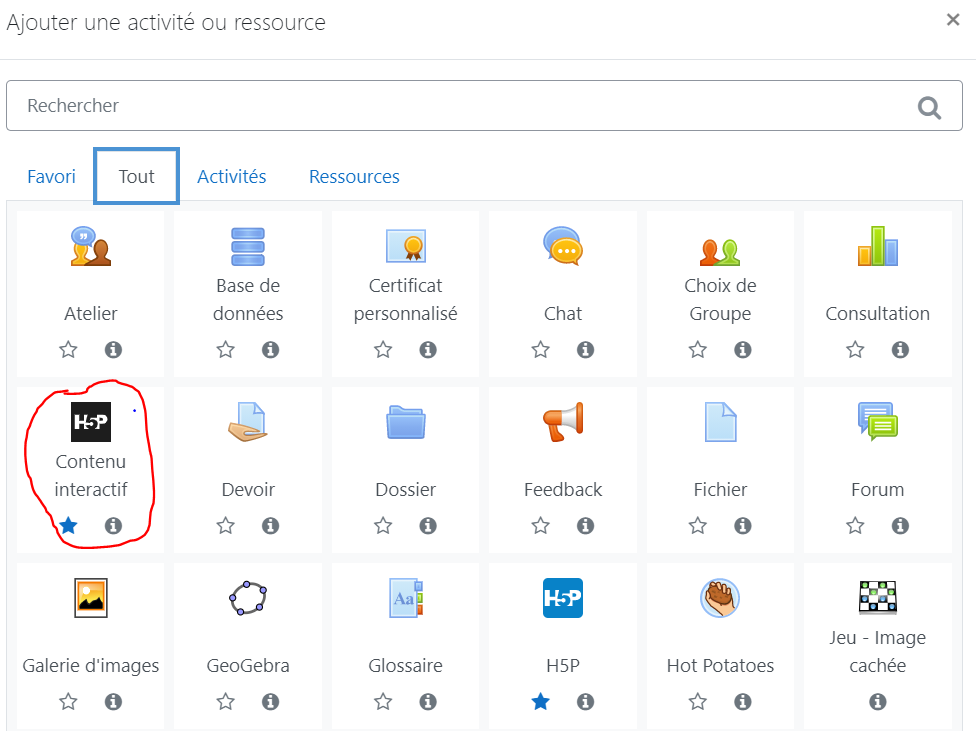Viewport: 976px width, 731px height.
Task: Focus the Rechercher search field
Action: (x=484, y=105)
